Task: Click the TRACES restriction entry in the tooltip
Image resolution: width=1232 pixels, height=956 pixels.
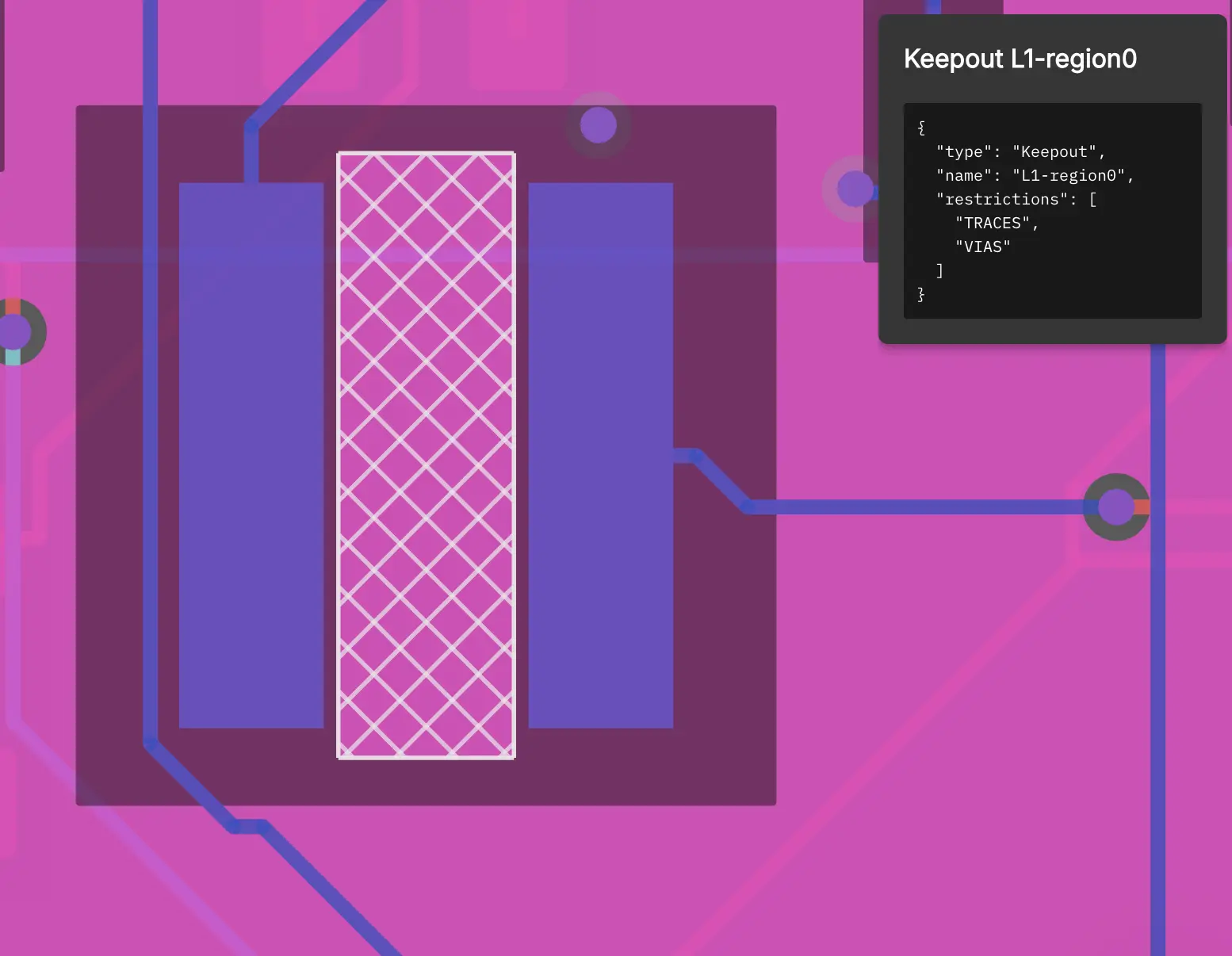Action: point(997,223)
